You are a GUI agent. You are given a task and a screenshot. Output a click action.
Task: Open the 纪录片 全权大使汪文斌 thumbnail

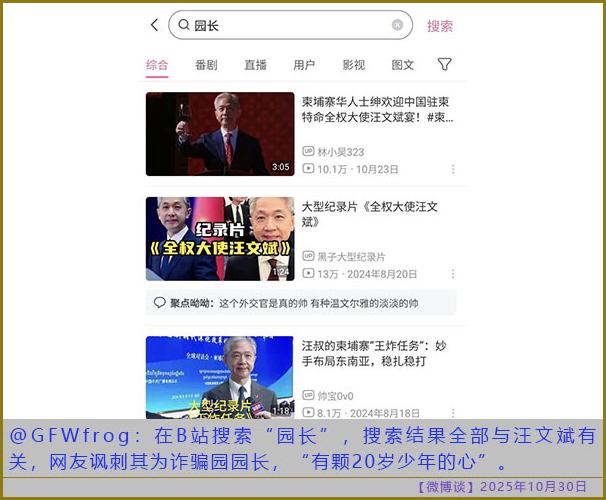pyautogui.click(x=220, y=238)
